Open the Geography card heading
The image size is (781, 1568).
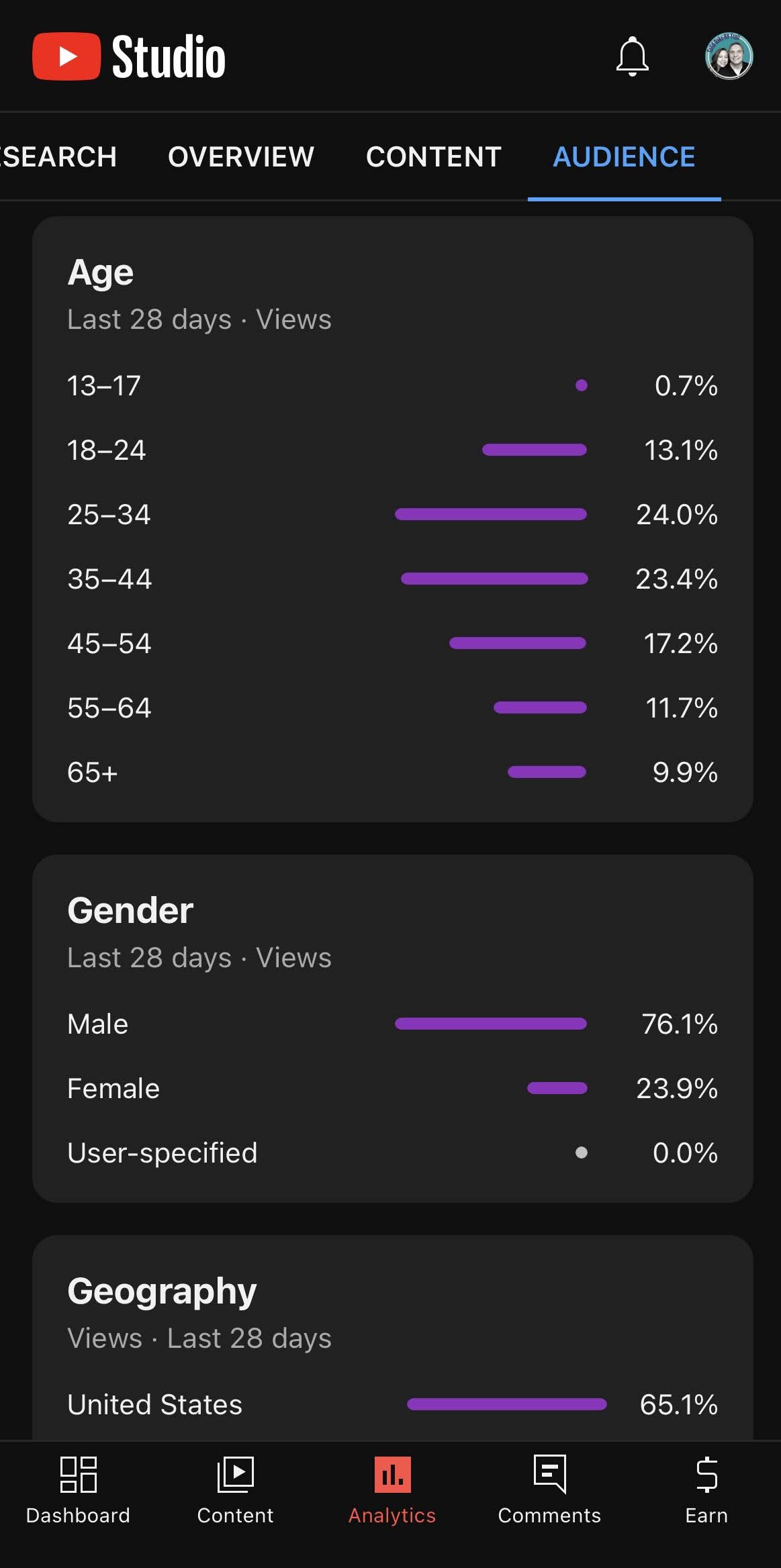pyautogui.click(x=162, y=1291)
